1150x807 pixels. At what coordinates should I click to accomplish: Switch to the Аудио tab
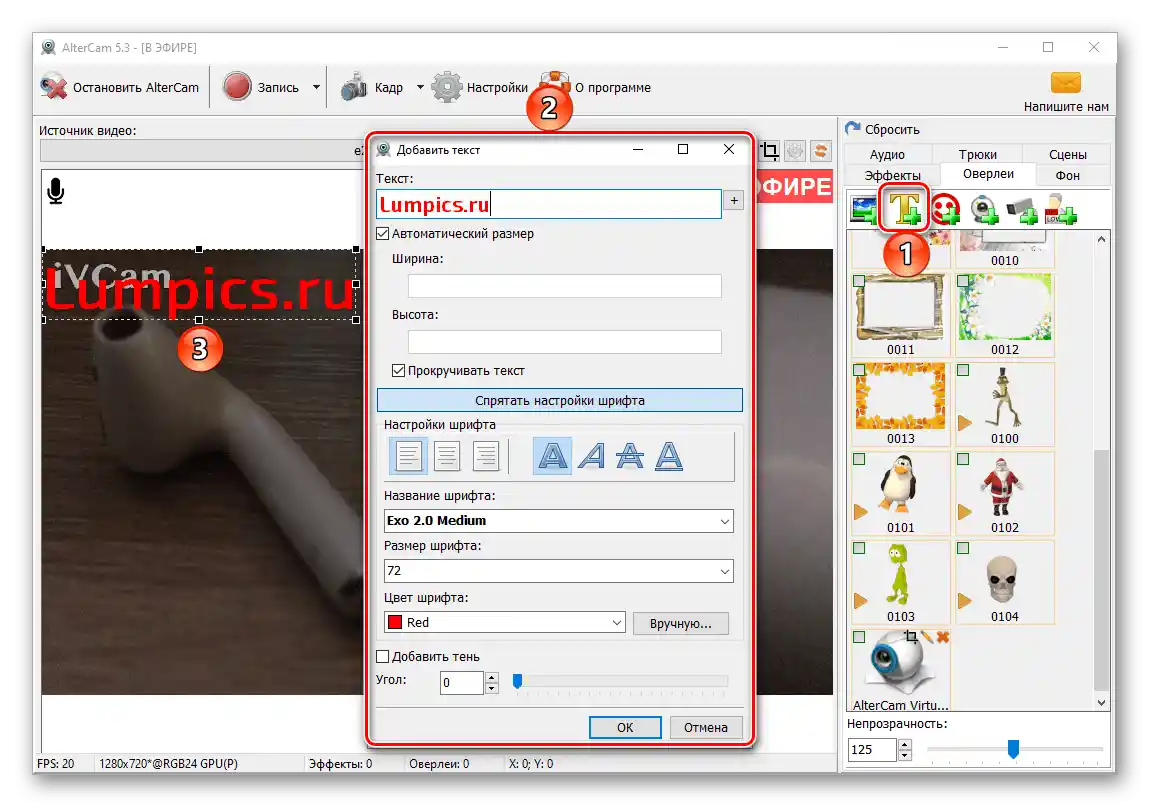coord(887,155)
